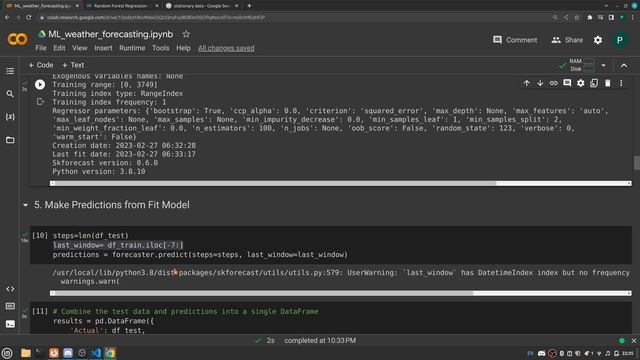Image resolution: width=640 pixels, height=360 pixels.
Task: Open the Edit menu
Action: 59,48
